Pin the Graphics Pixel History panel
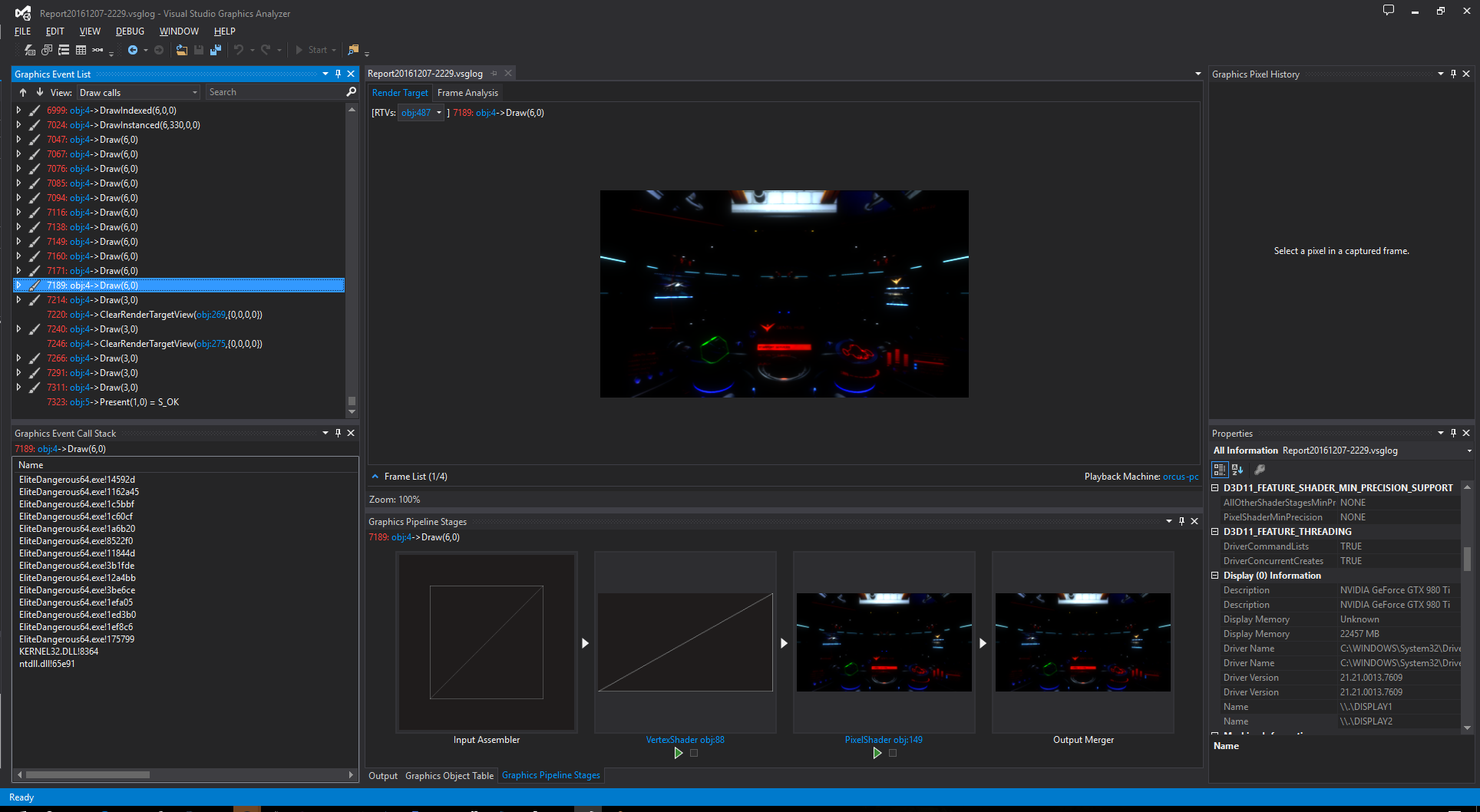 tap(1453, 74)
